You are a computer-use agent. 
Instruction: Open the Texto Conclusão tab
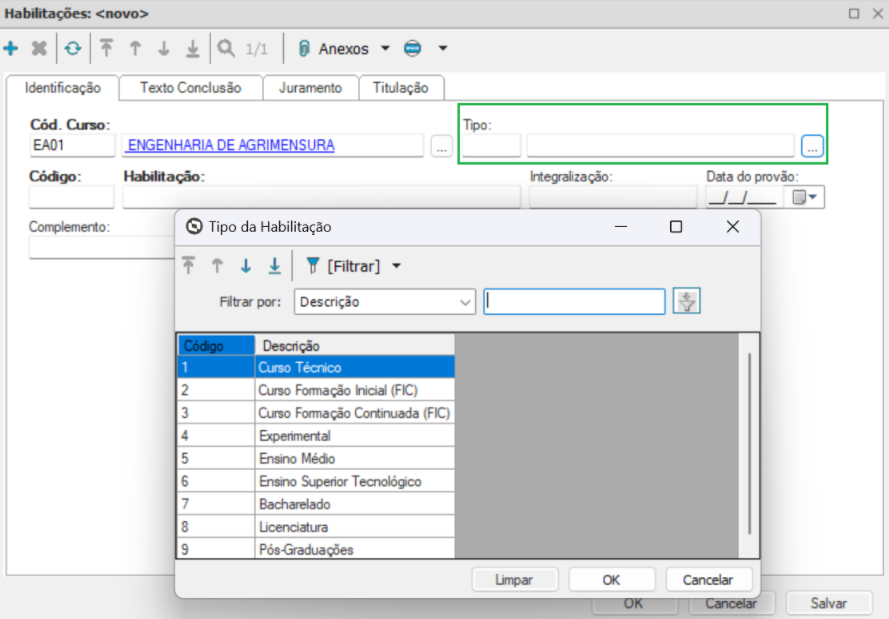190,88
